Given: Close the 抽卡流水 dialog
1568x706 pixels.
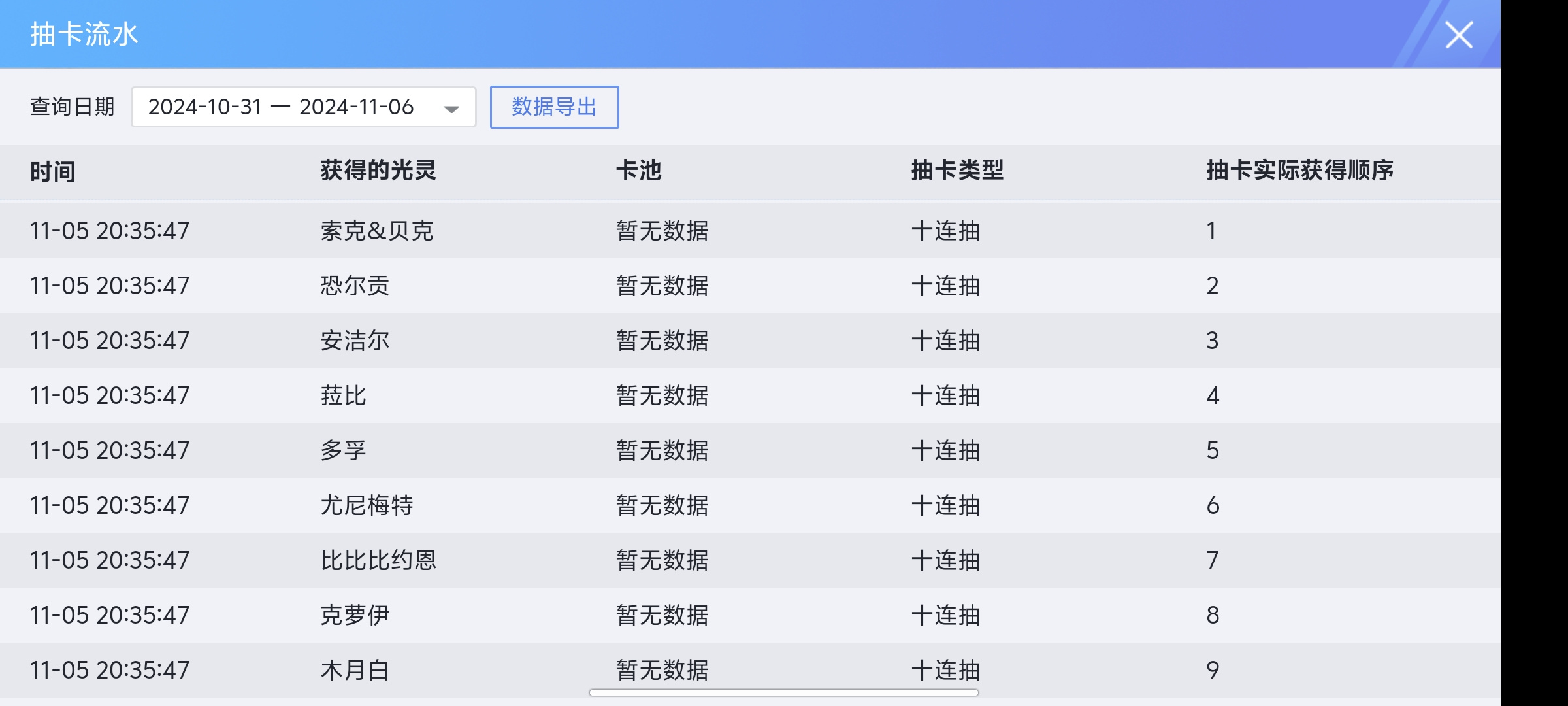Looking at the screenshot, I should tap(1459, 35).
